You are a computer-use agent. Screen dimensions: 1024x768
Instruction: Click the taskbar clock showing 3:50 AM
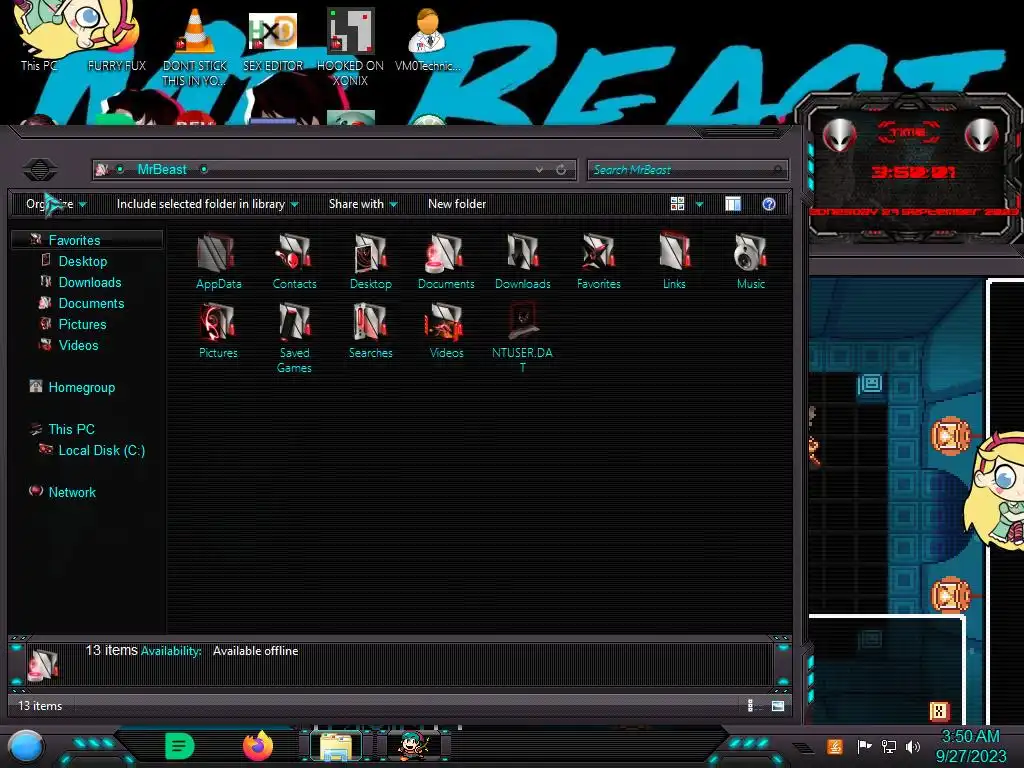[970, 746]
